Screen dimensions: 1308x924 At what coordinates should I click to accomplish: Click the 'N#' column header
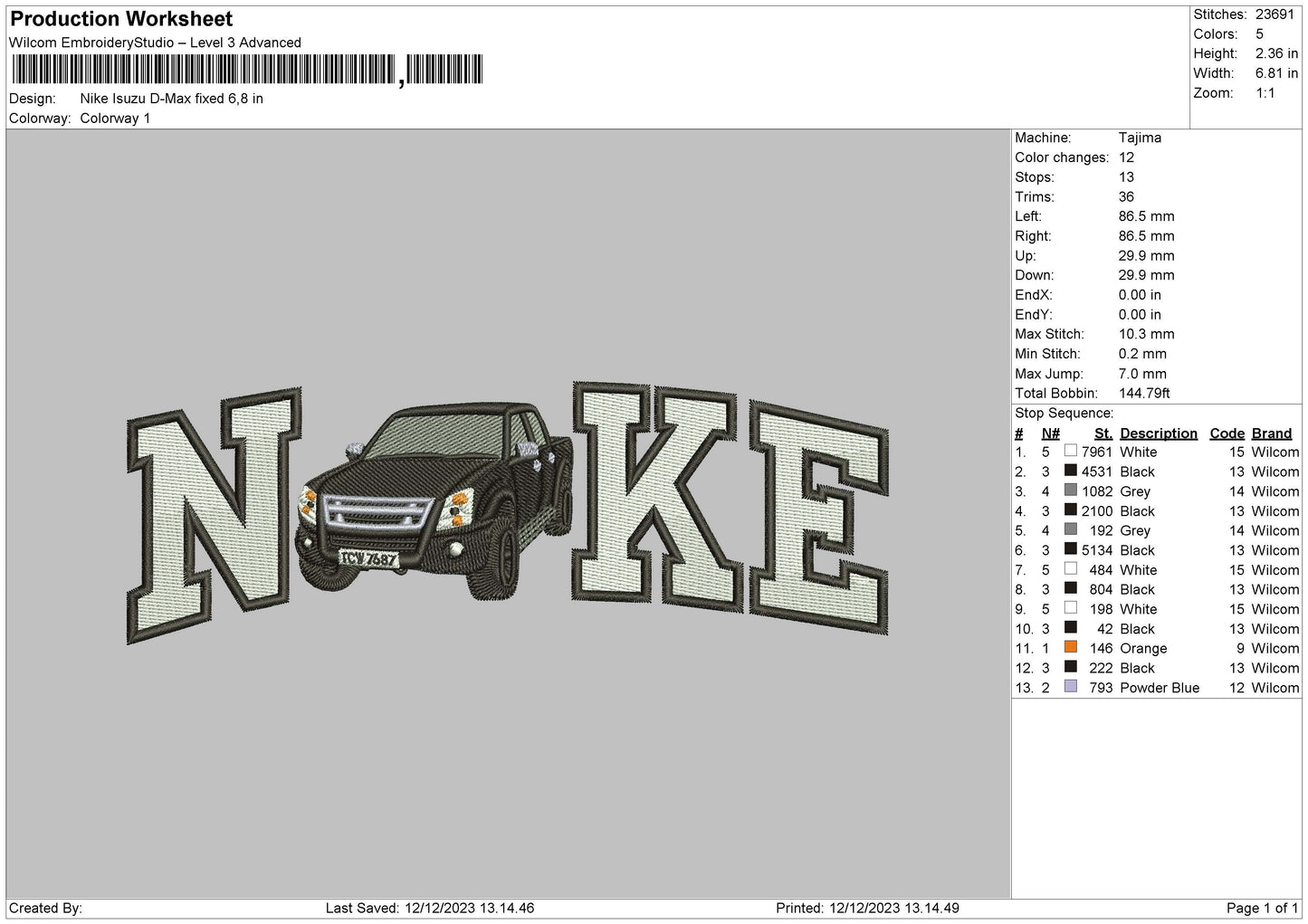coord(1050,433)
